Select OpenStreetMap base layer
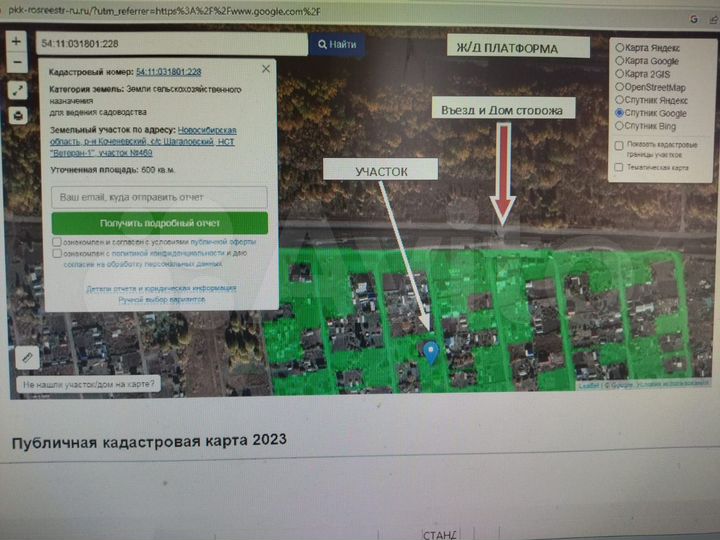Image resolution: width=720 pixels, height=540 pixels. [620, 87]
